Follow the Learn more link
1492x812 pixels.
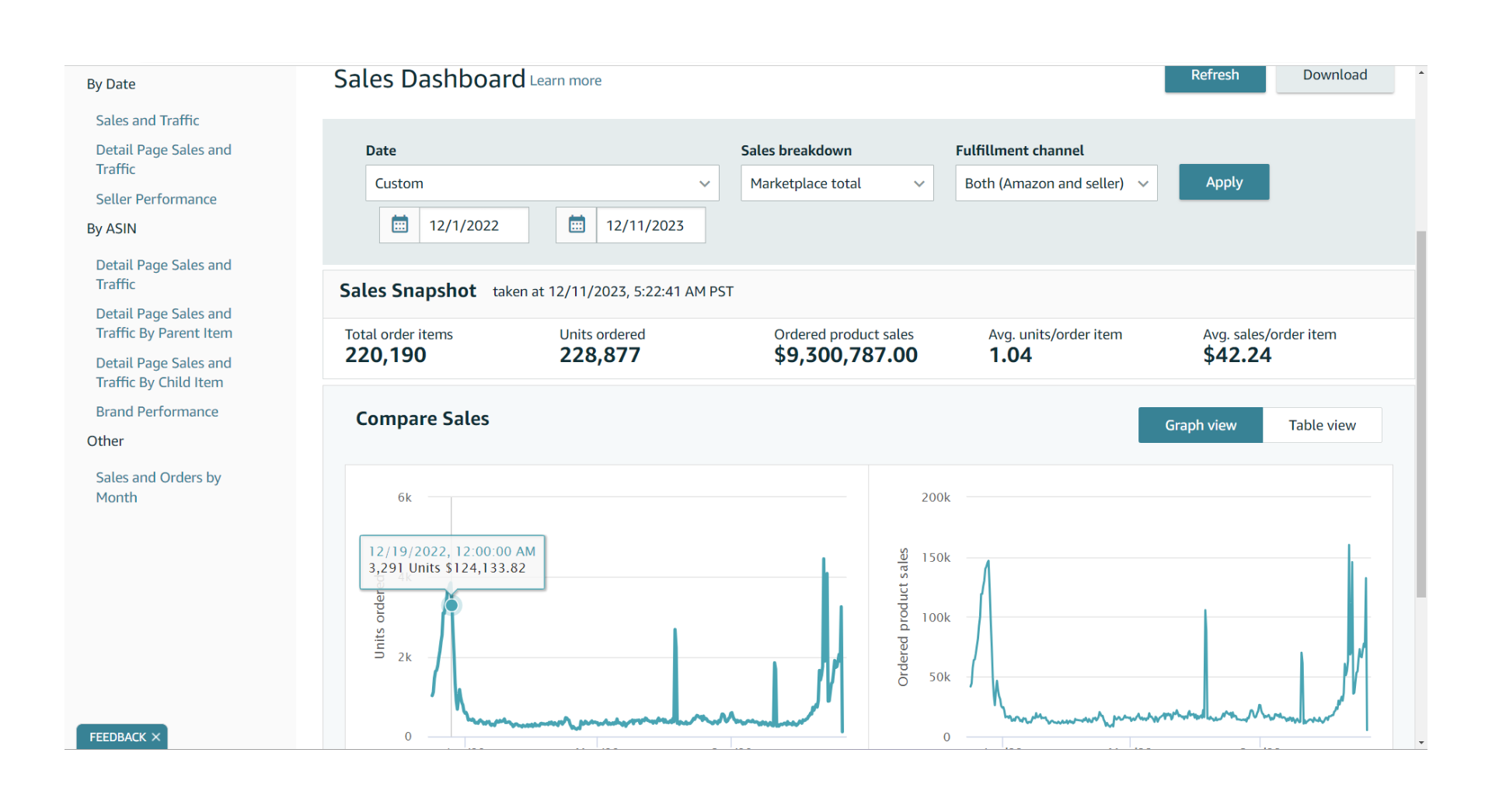(566, 81)
